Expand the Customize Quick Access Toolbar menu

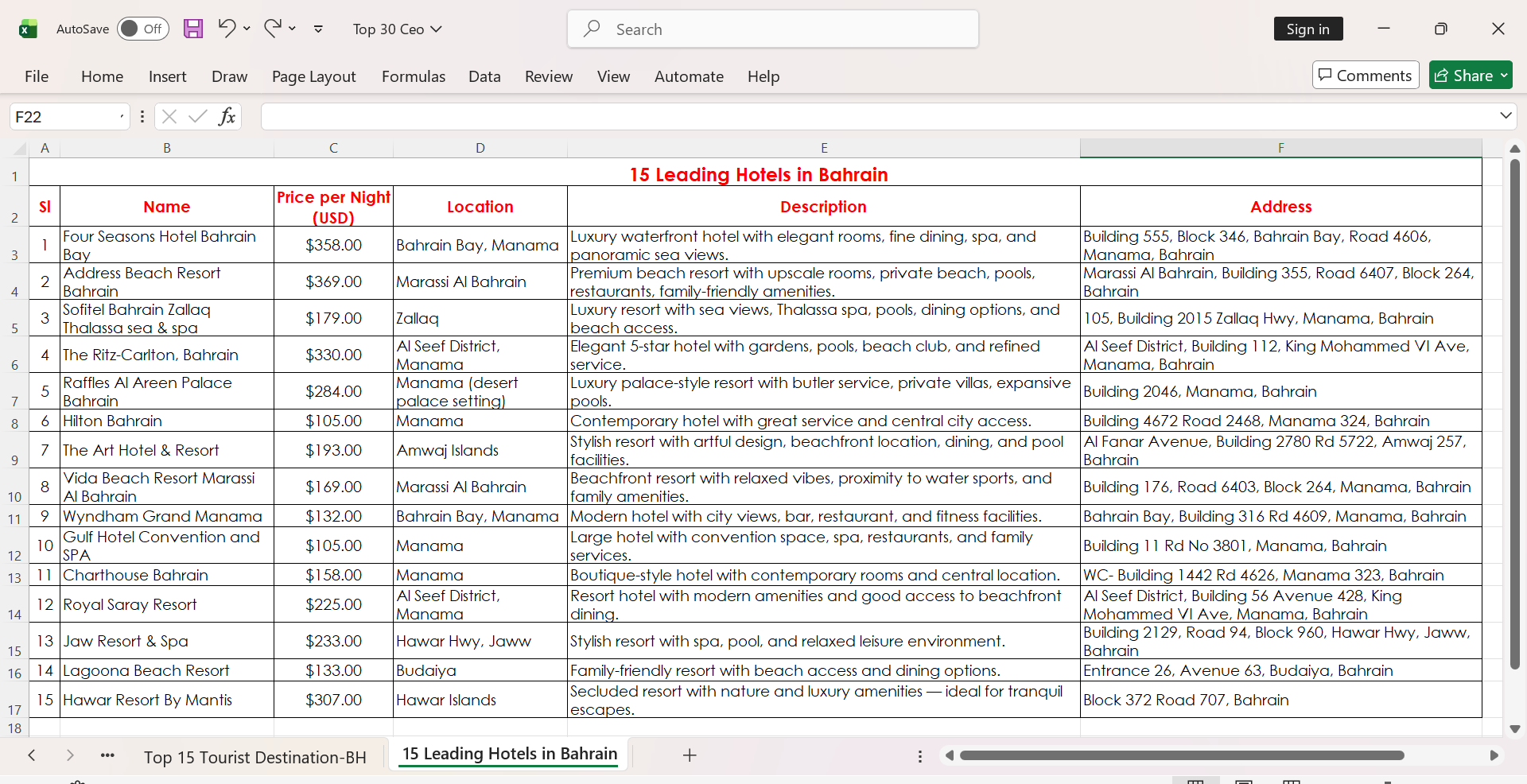(318, 29)
